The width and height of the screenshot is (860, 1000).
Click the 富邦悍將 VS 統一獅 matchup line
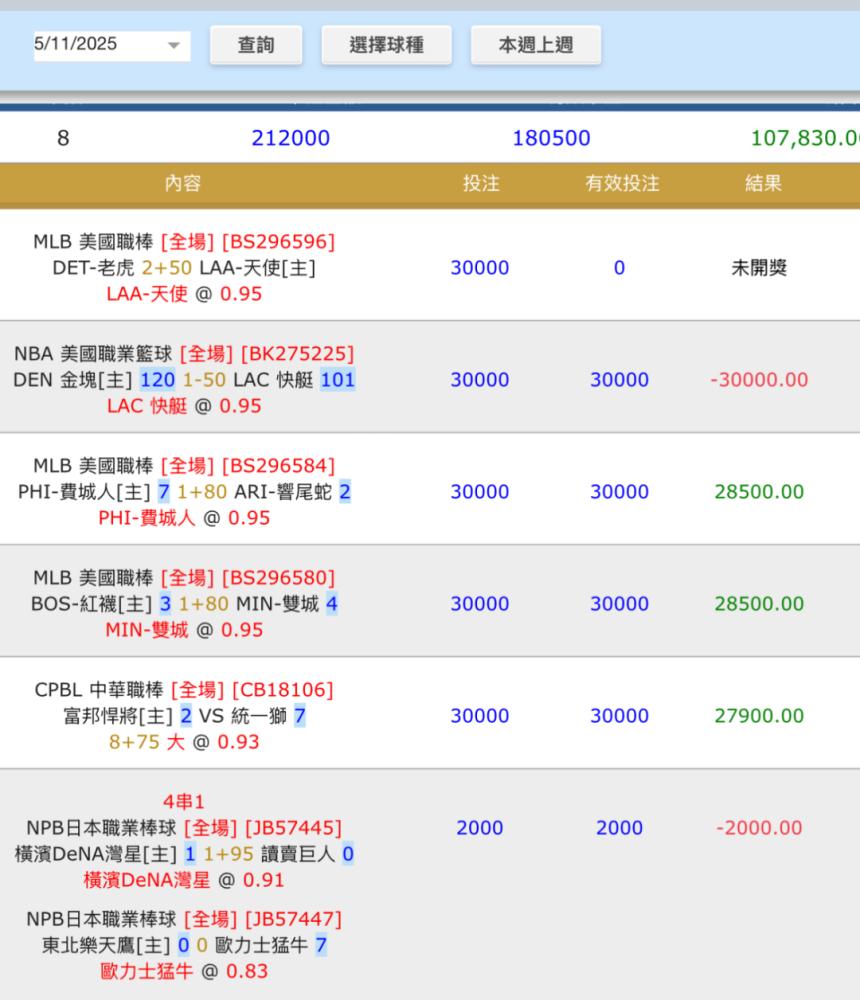coord(184,717)
